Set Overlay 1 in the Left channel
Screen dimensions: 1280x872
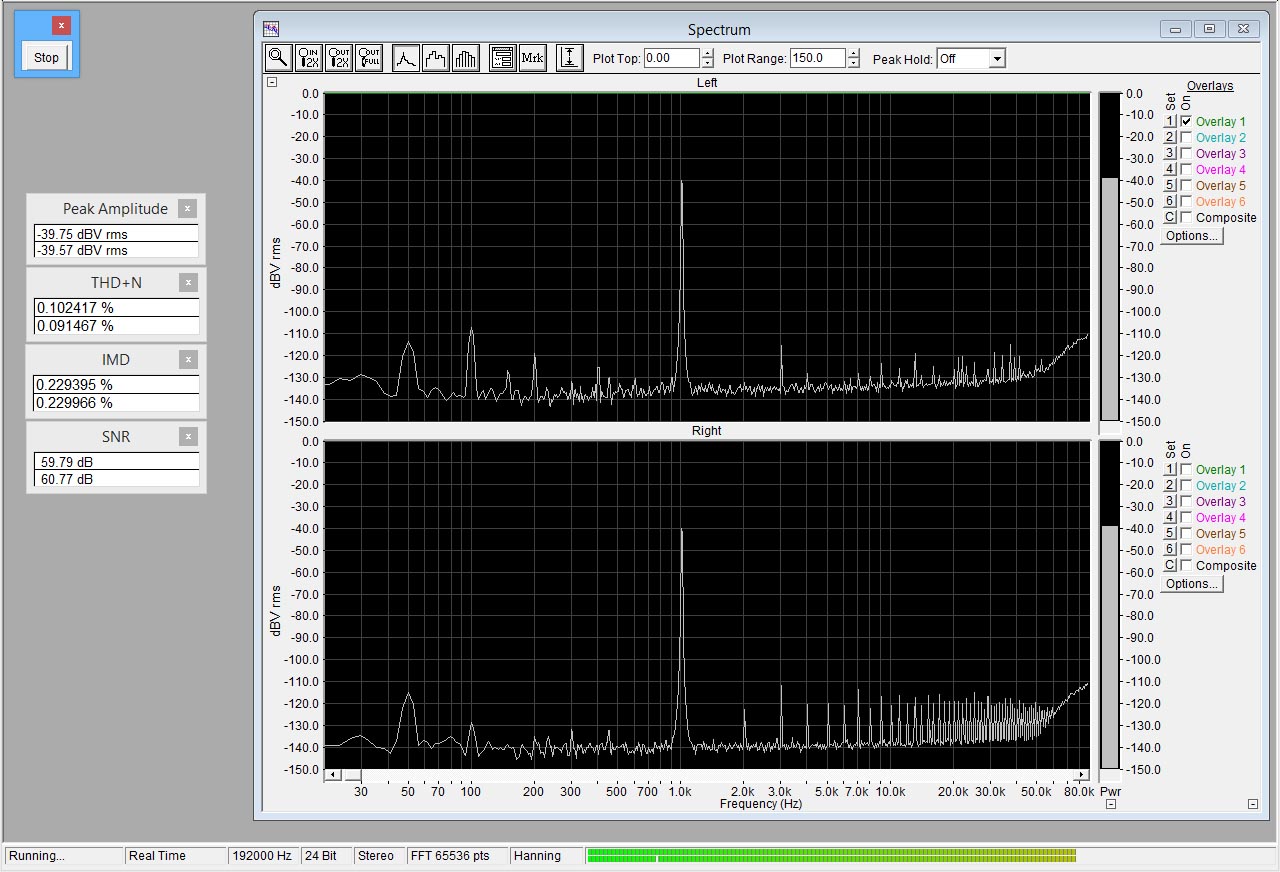(1170, 121)
